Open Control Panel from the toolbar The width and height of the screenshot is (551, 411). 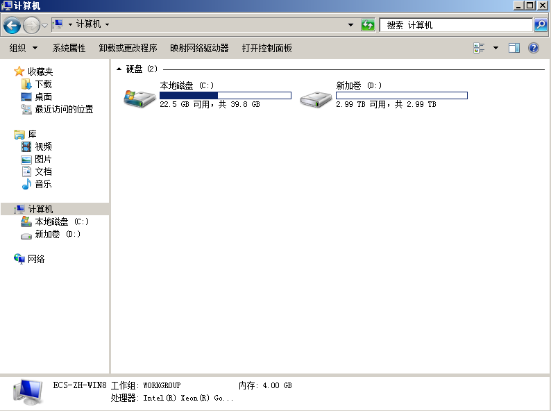point(267,48)
